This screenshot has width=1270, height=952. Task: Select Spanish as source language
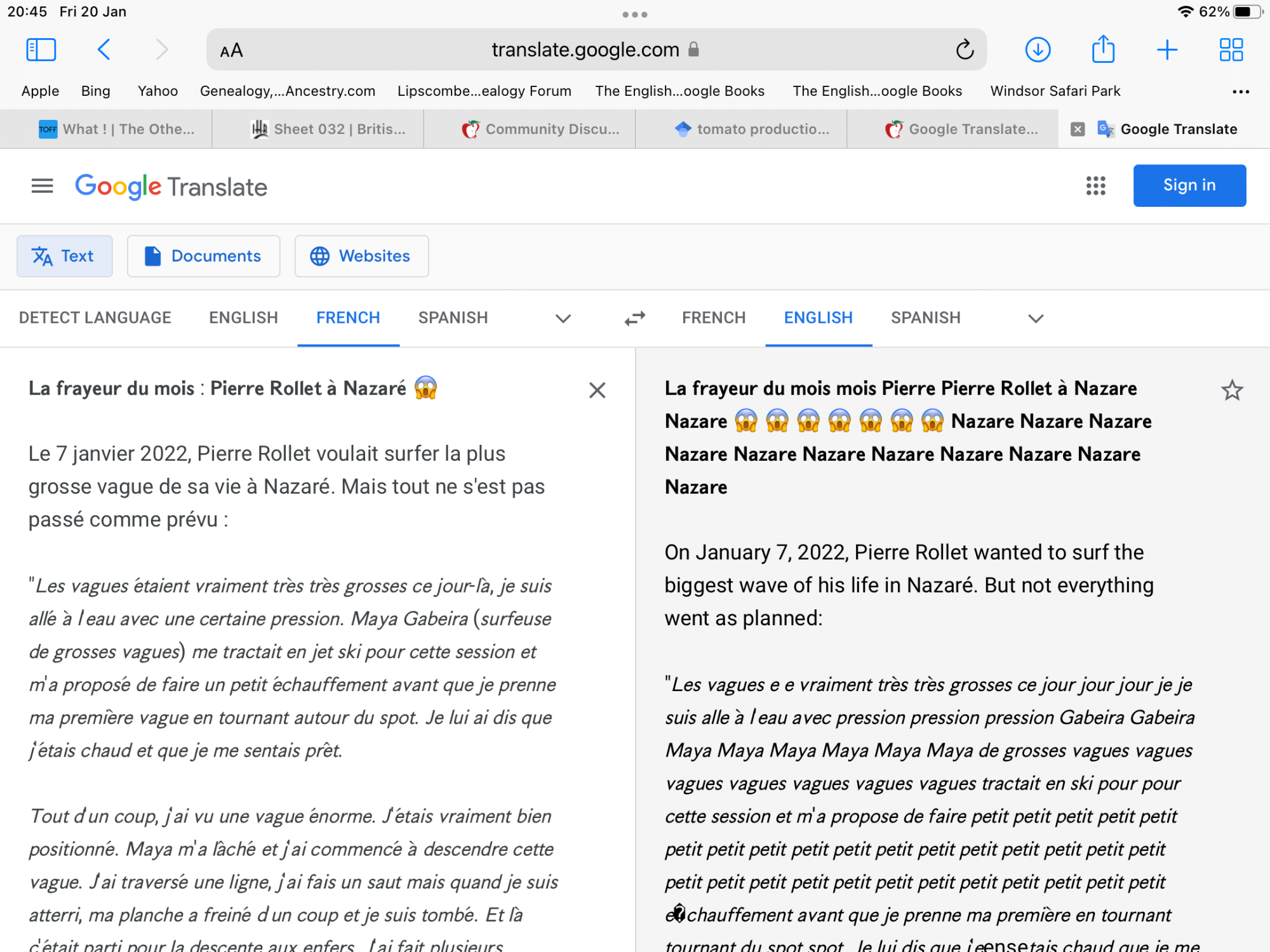453,317
